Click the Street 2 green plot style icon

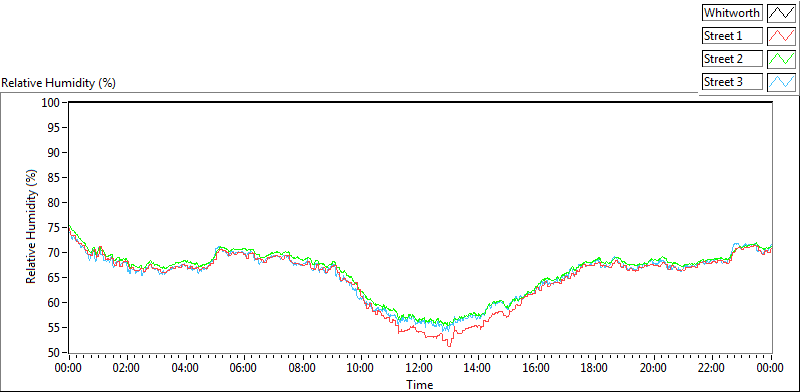(x=781, y=59)
